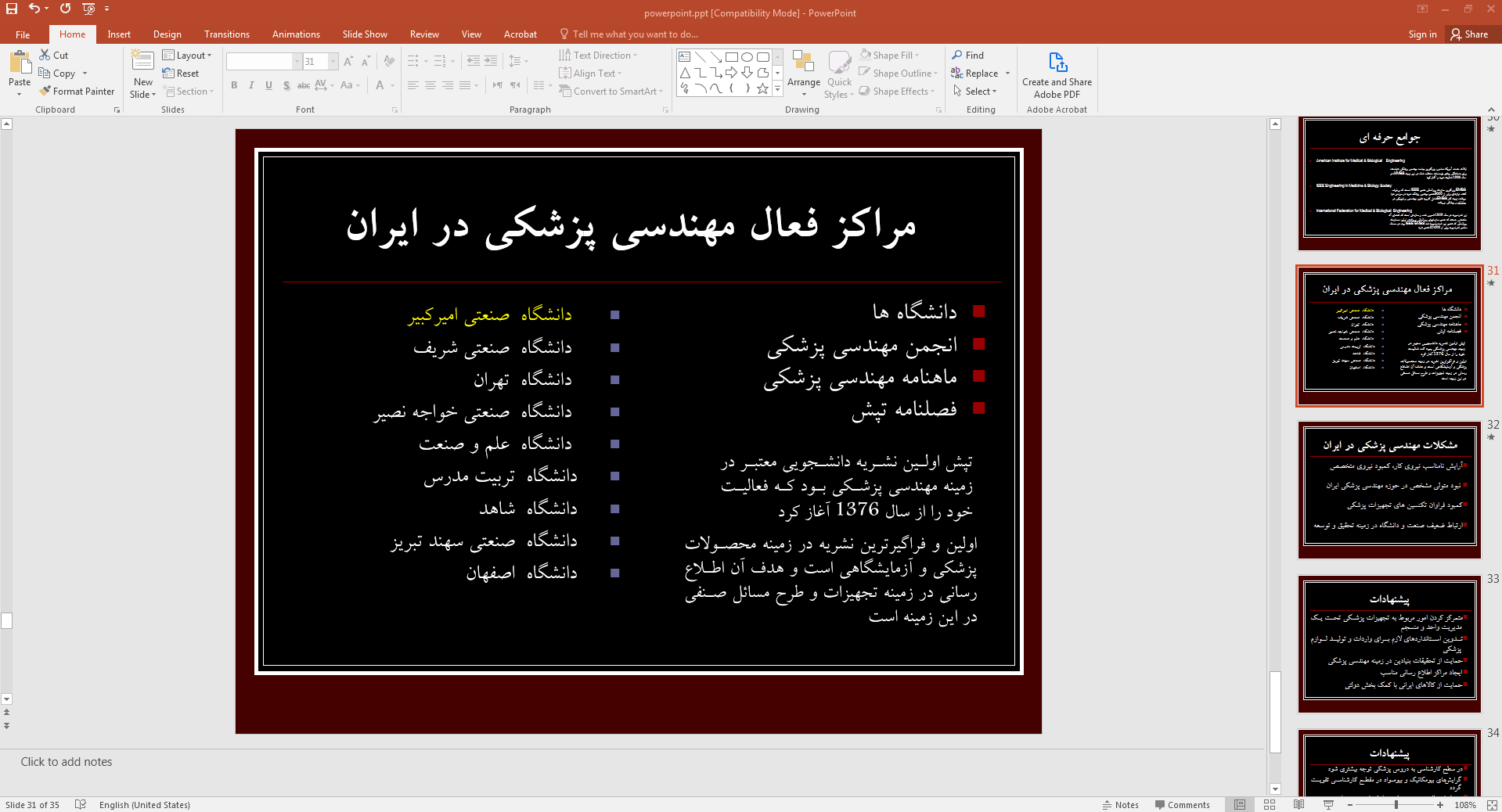Viewport: 1502px width, 812px height.
Task: Switch to Slide Sorter view
Action: click(1270, 804)
